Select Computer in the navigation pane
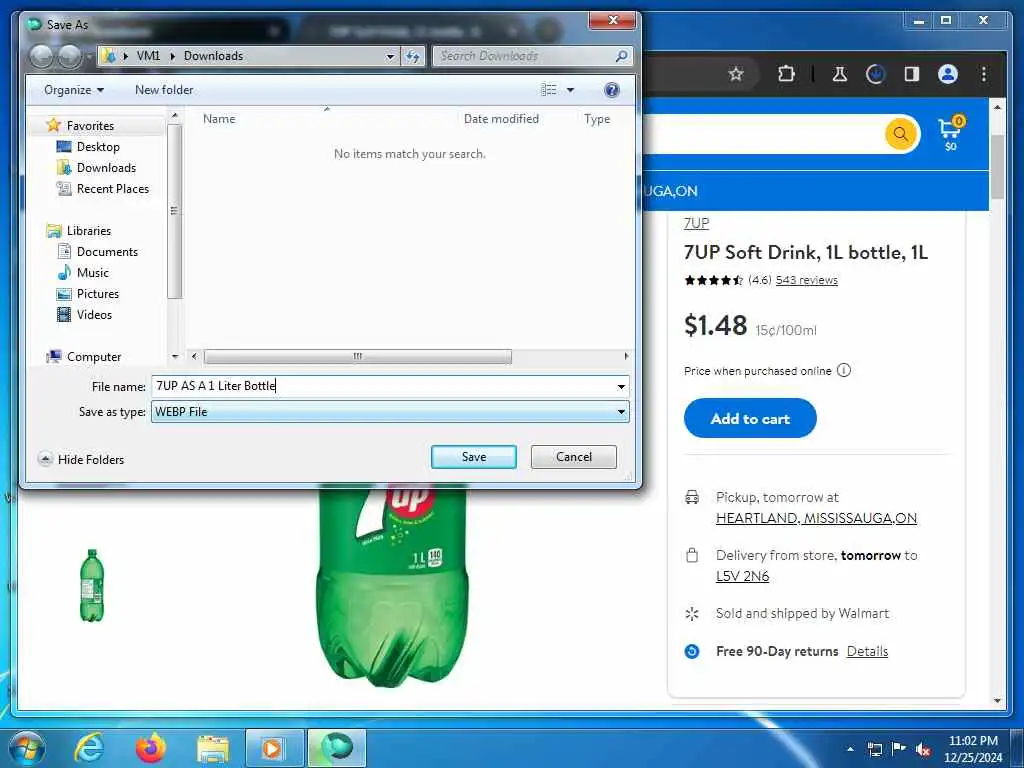The image size is (1024, 768). pyautogui.click(x=93, y=357)
